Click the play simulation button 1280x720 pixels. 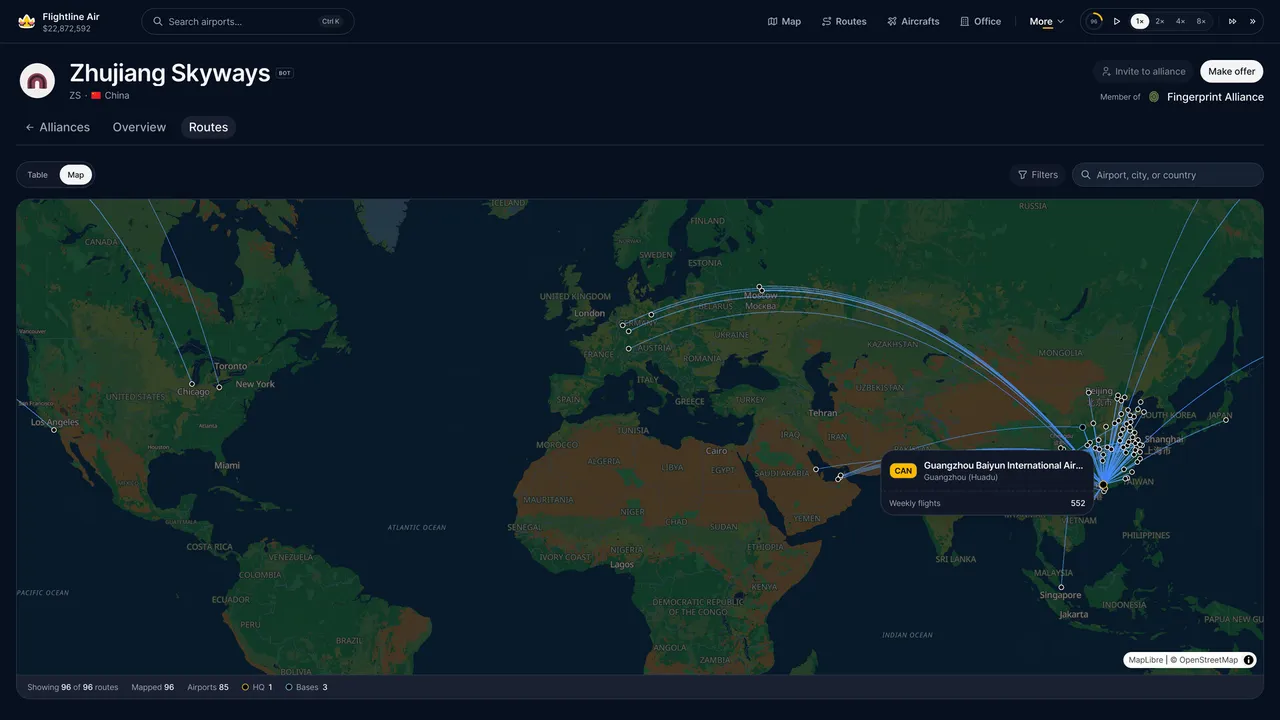1117,21
